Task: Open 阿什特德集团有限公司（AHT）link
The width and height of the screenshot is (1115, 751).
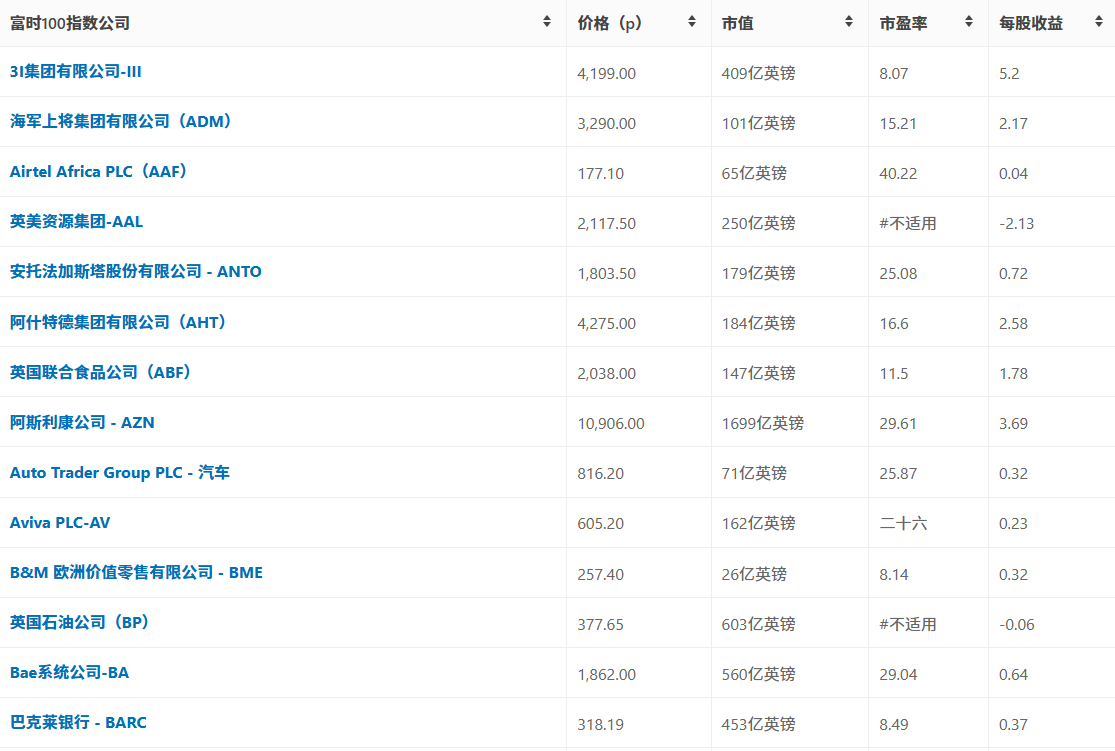Action: (118, 322)
